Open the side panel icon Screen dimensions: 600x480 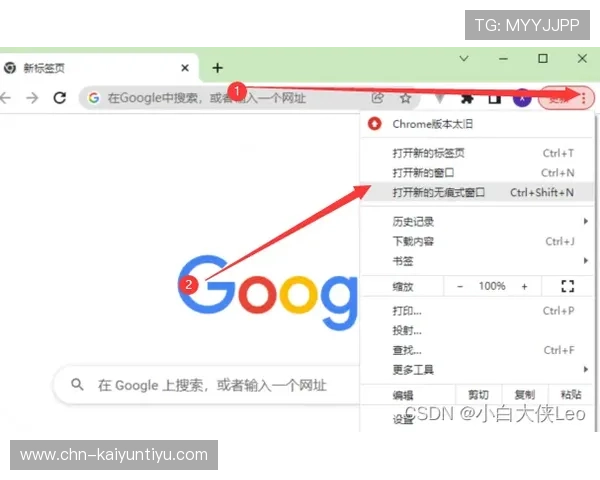click(x=494, y=99)
